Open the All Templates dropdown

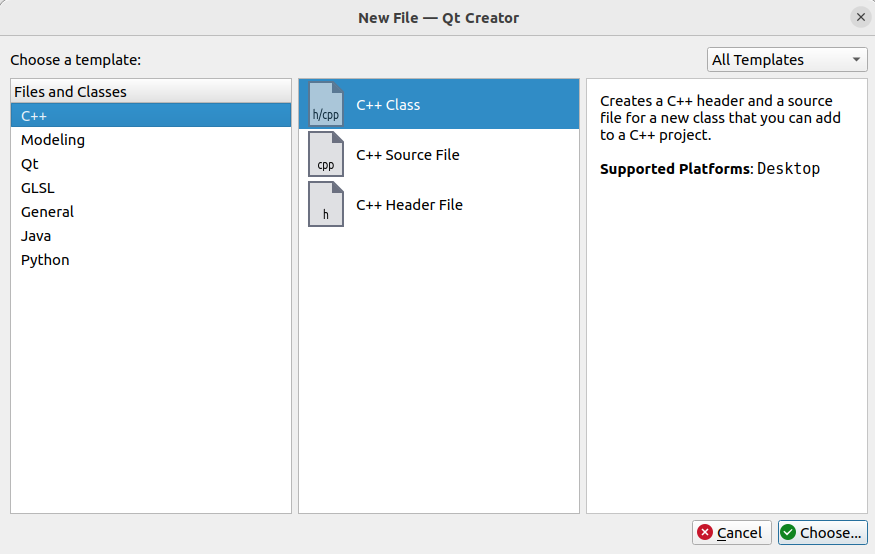pos(787,60)
